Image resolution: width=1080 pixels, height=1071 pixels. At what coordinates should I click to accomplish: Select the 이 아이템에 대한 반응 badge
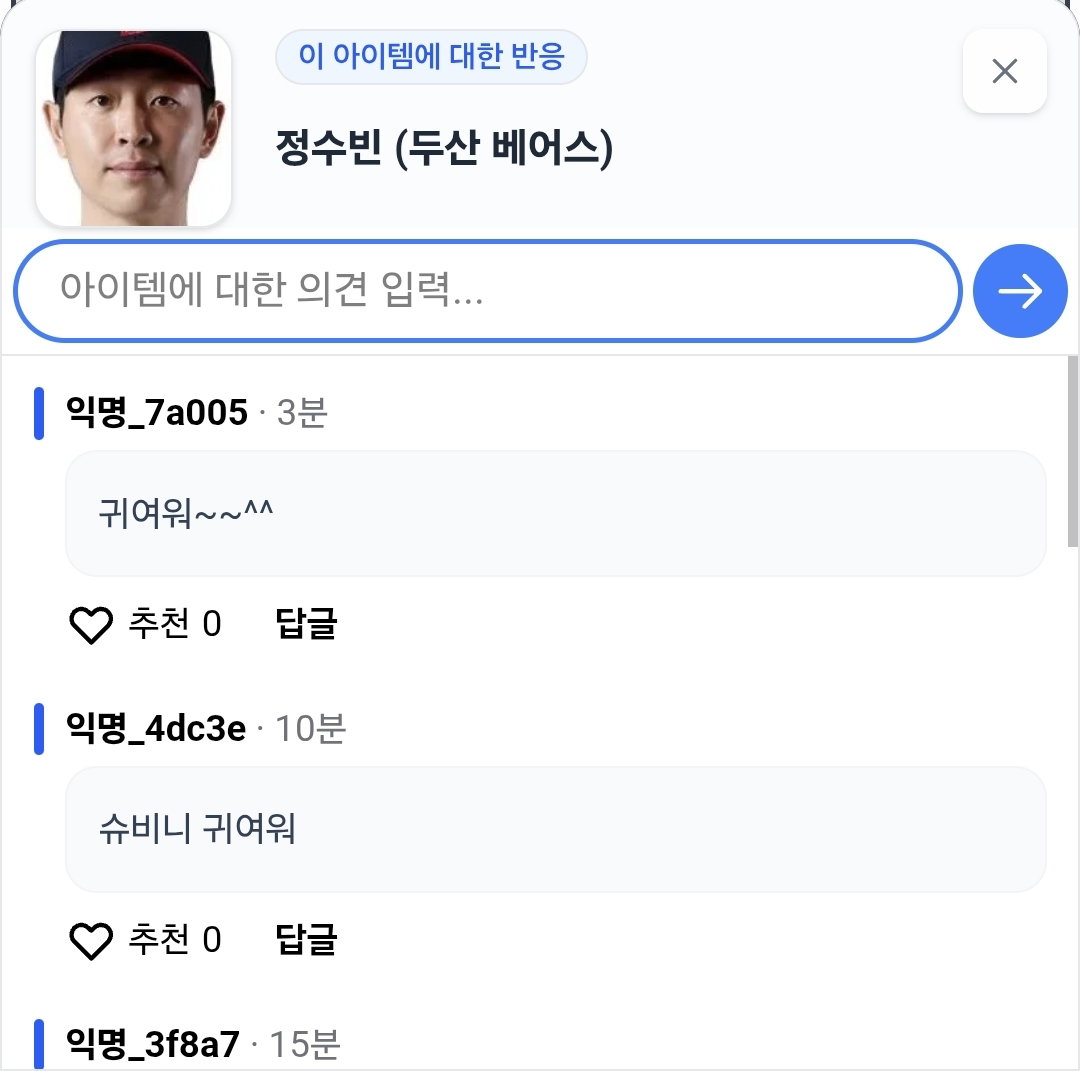coord(431,56)
